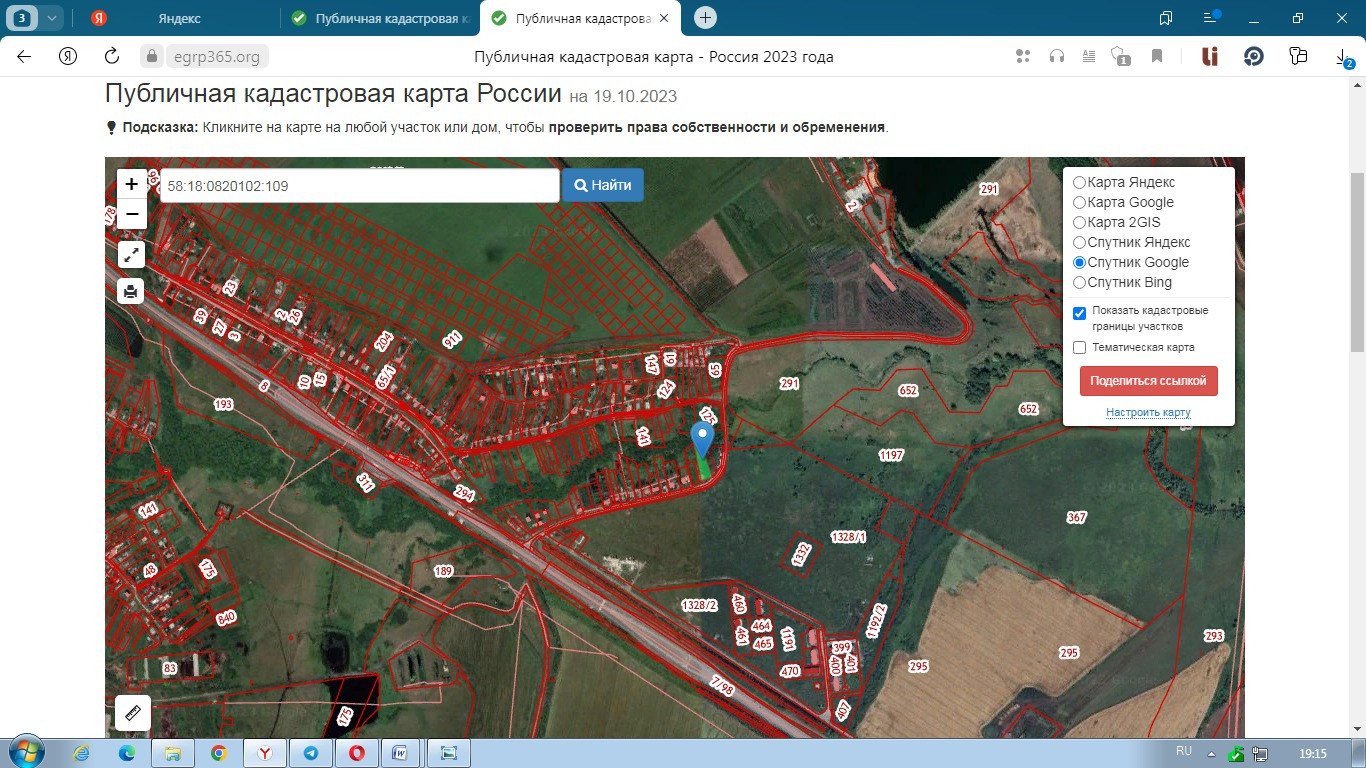Click parcel label 470 on map
Screen dimensions: 1366x768
pos(790,671)
